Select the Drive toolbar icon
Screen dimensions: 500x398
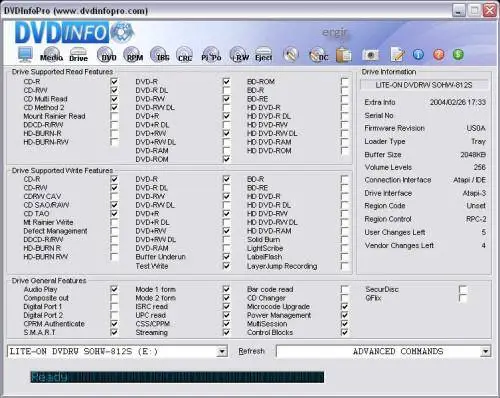click(78, 54)
